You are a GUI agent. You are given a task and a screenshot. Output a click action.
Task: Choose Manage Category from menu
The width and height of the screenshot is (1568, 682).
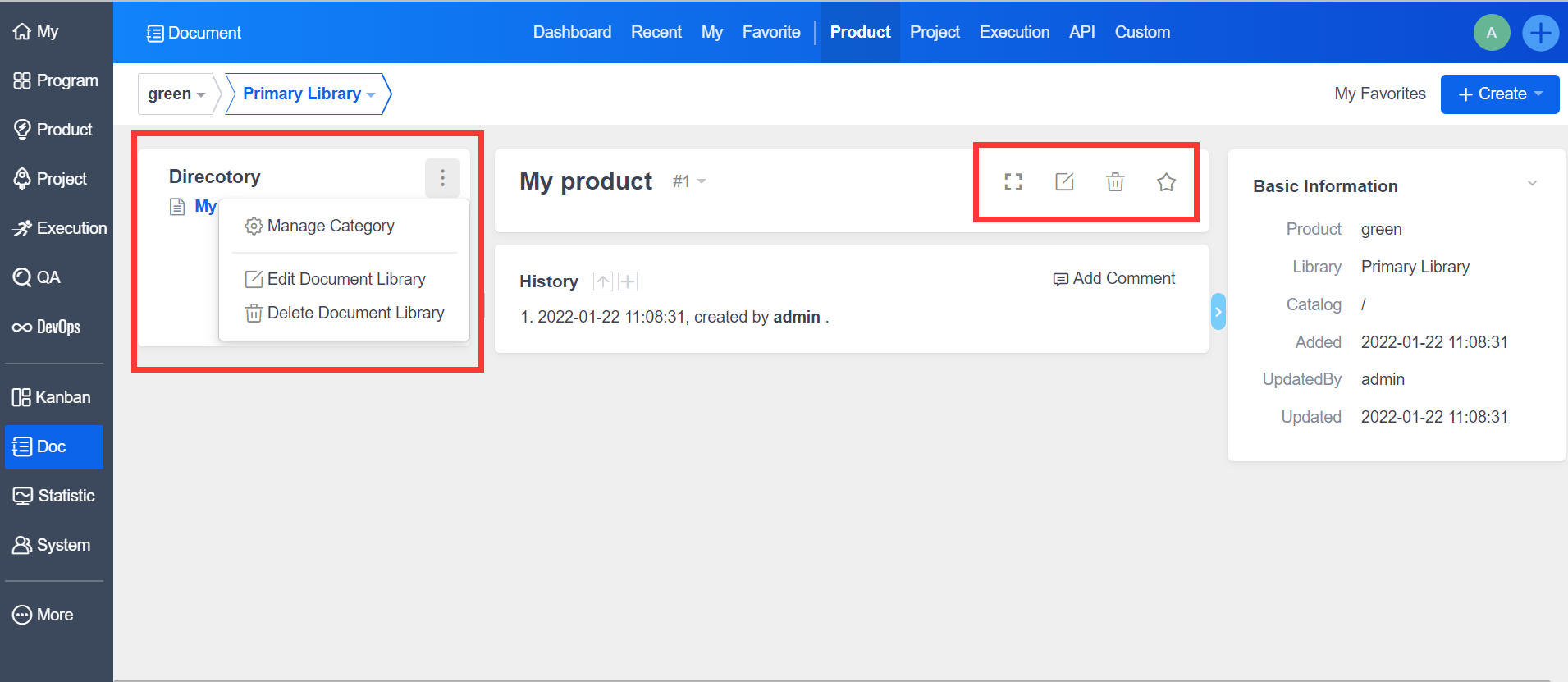[x=330, y=227]
